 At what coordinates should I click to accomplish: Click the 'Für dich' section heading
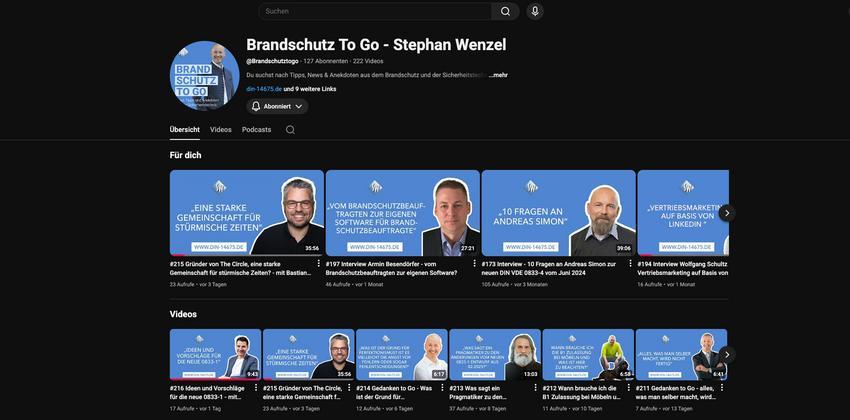pyautogui.click(x=185, y=156)
